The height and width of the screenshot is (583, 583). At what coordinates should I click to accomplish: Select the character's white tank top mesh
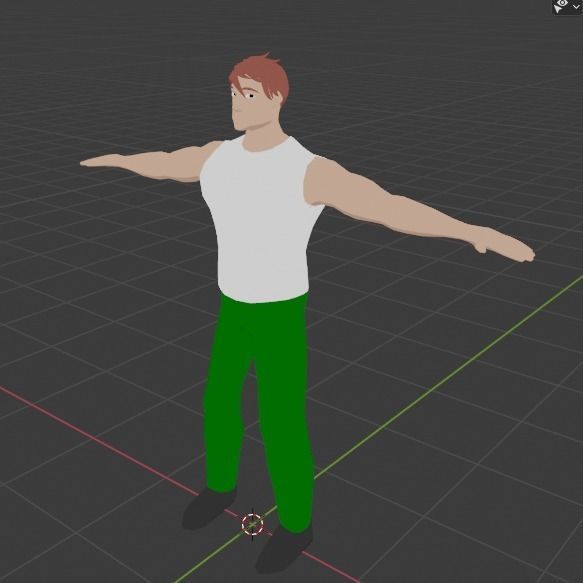[x=260, y=219]
